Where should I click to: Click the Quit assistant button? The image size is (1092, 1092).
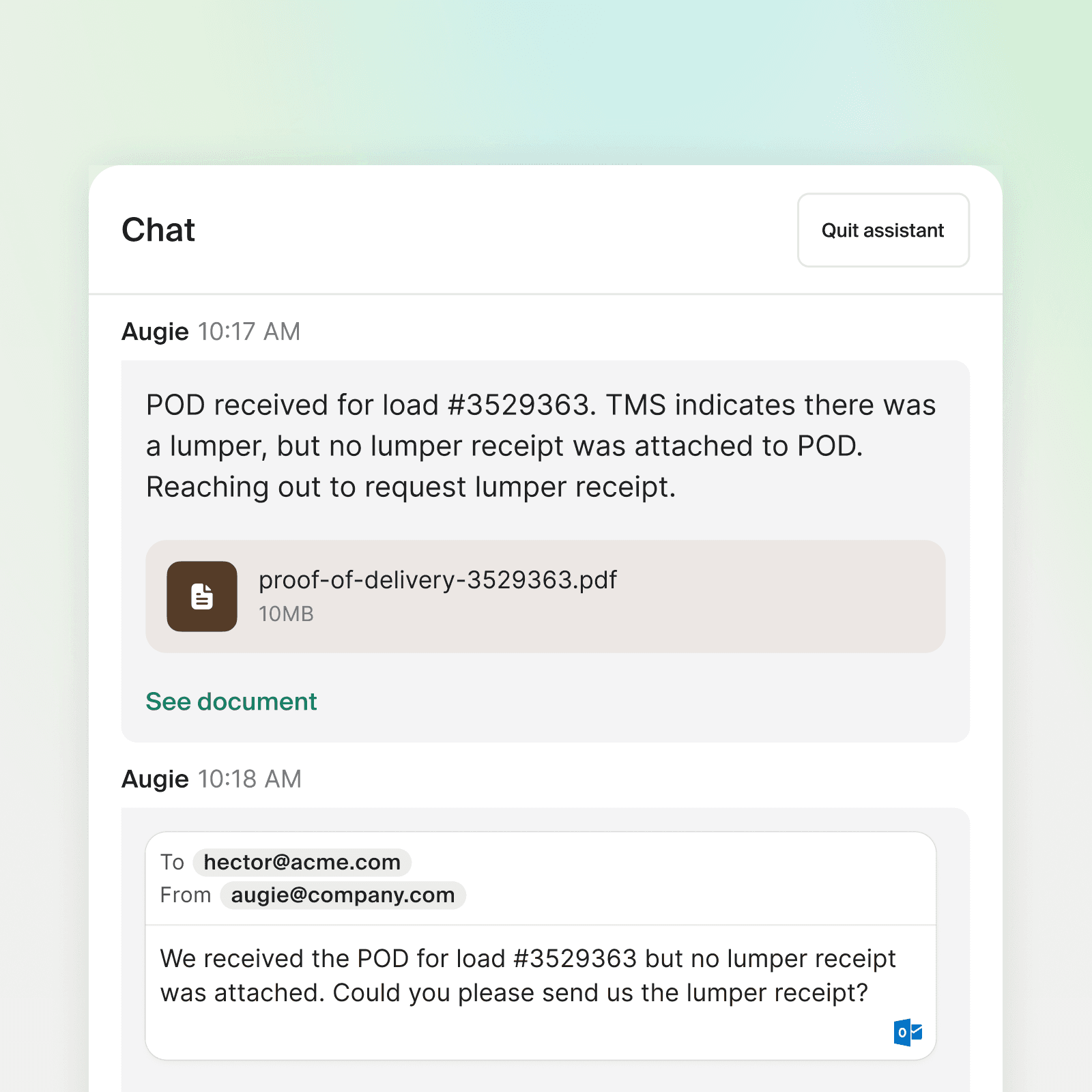click(883, 230)
